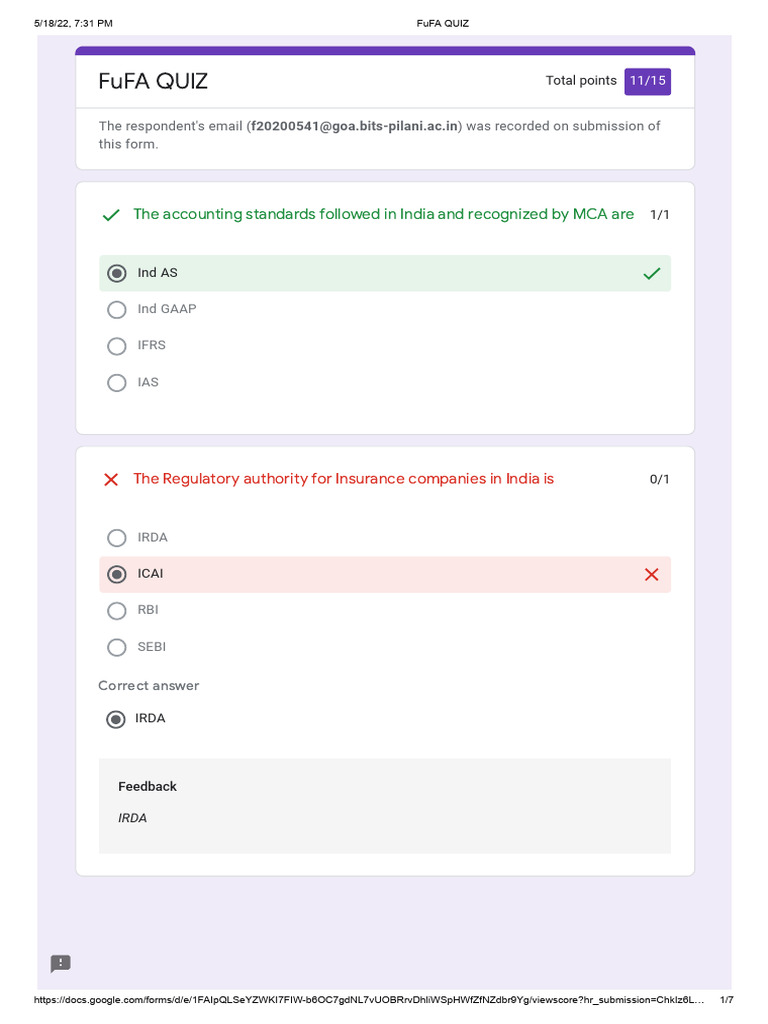Image resolution: width=768 pixels, height=1024 pixels.
Task: Click green tick before accounting standards question
Action: (111, 215)
